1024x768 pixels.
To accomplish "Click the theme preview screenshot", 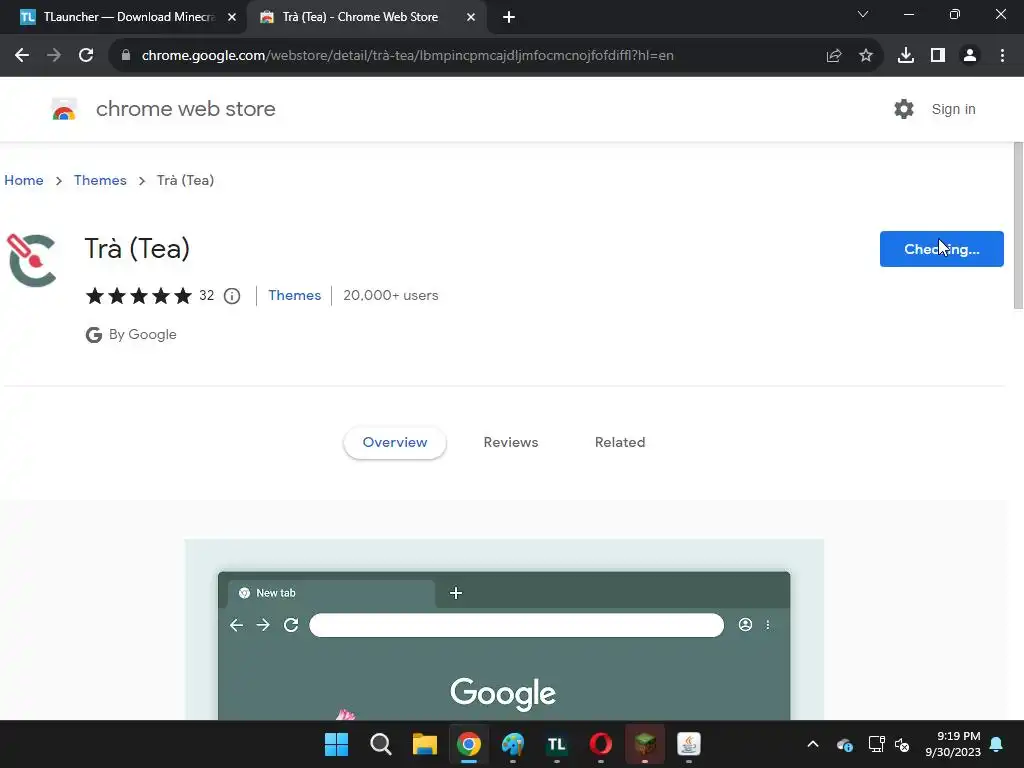I will point(504,630).
